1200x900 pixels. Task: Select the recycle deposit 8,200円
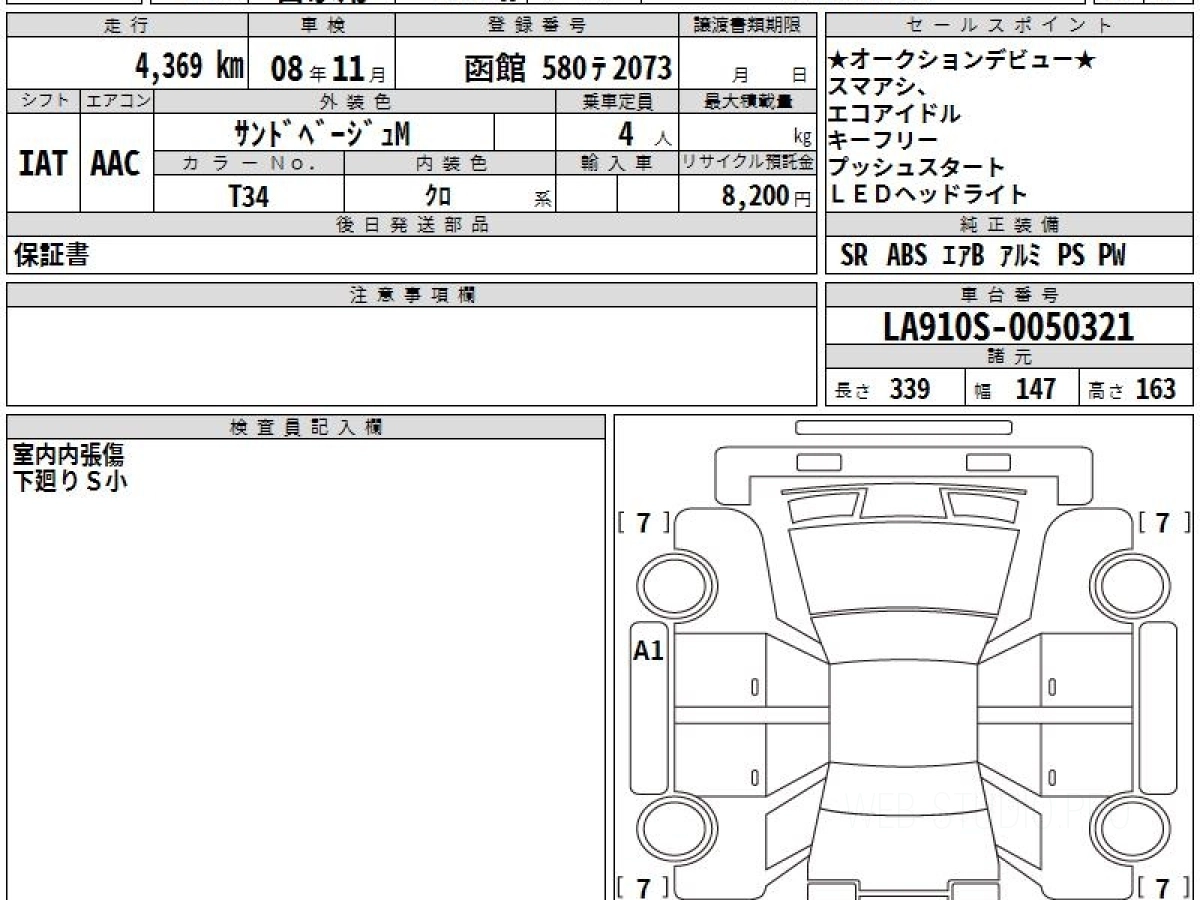pos(767,197)
